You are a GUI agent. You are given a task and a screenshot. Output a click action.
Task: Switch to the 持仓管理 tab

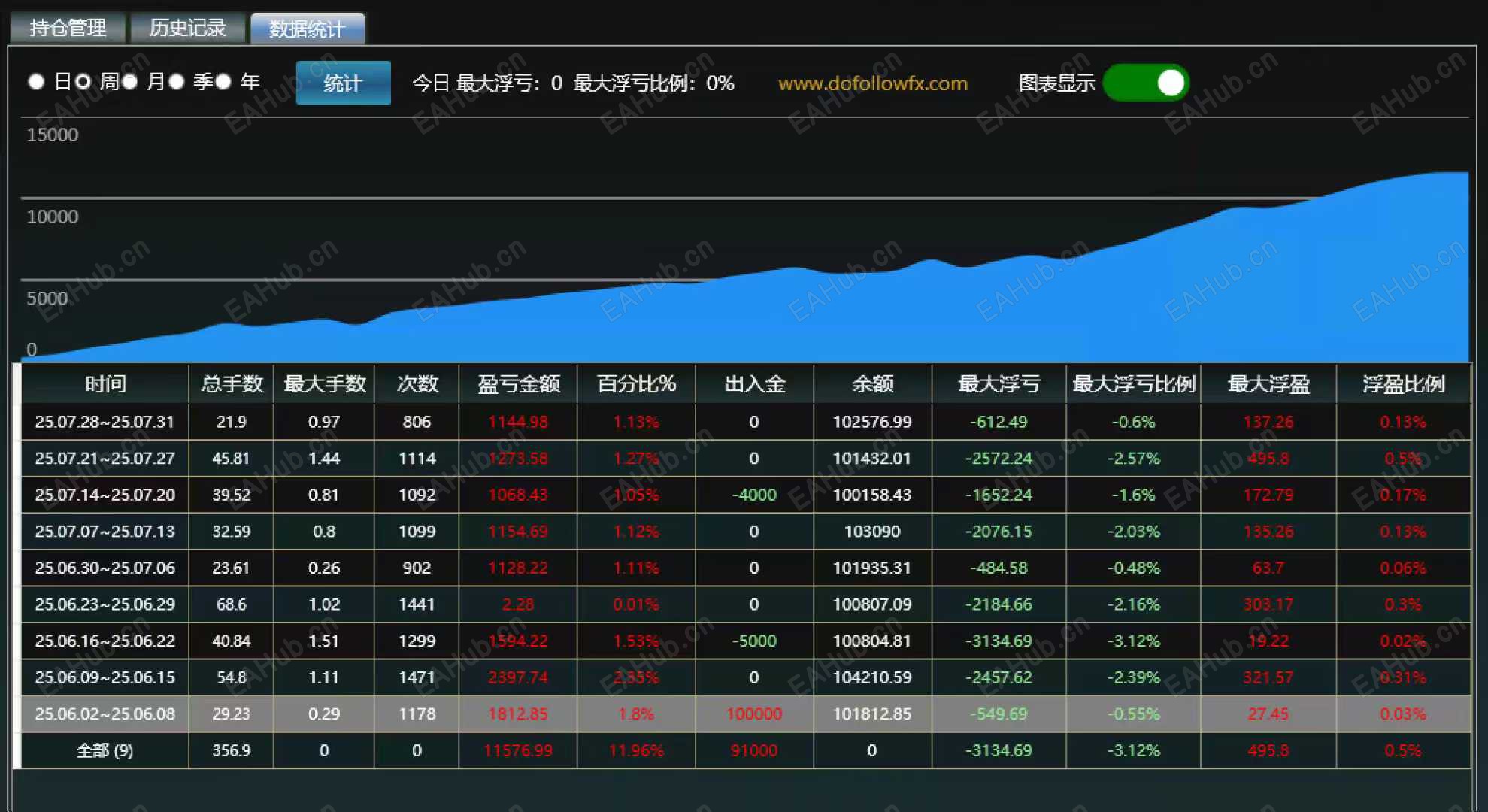(68, 29)
